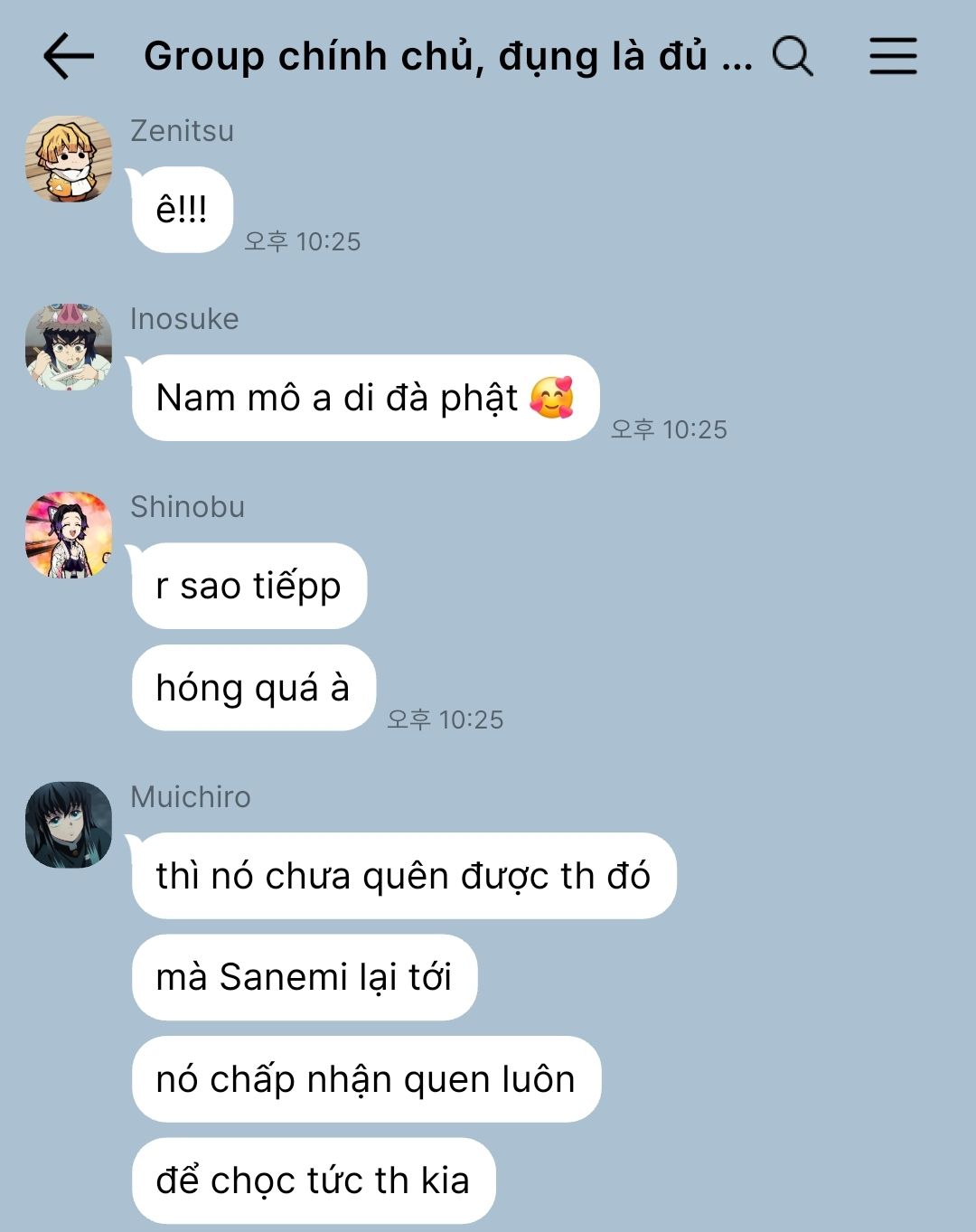Open the hamburger menu icon
The height and width of the screenshot is (1232, 976).
point(893,56)
